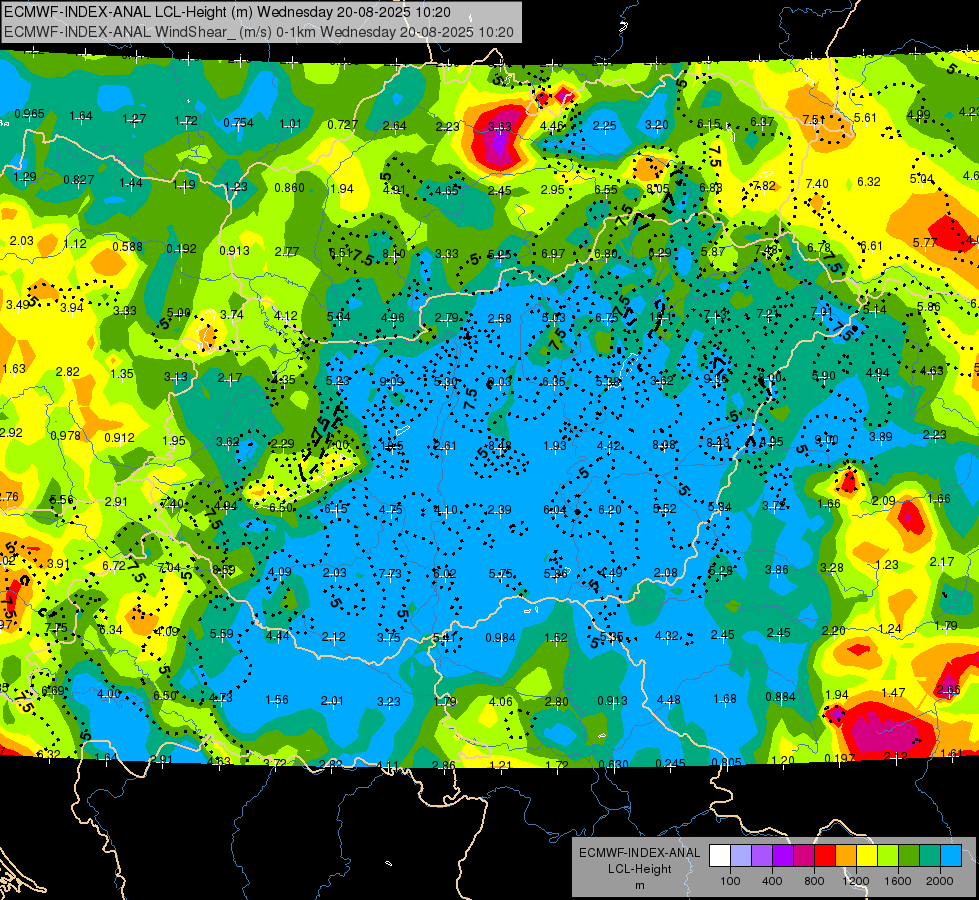Click the WindShear 0-1km title line at top
The image size is (979, 900).
258,32
